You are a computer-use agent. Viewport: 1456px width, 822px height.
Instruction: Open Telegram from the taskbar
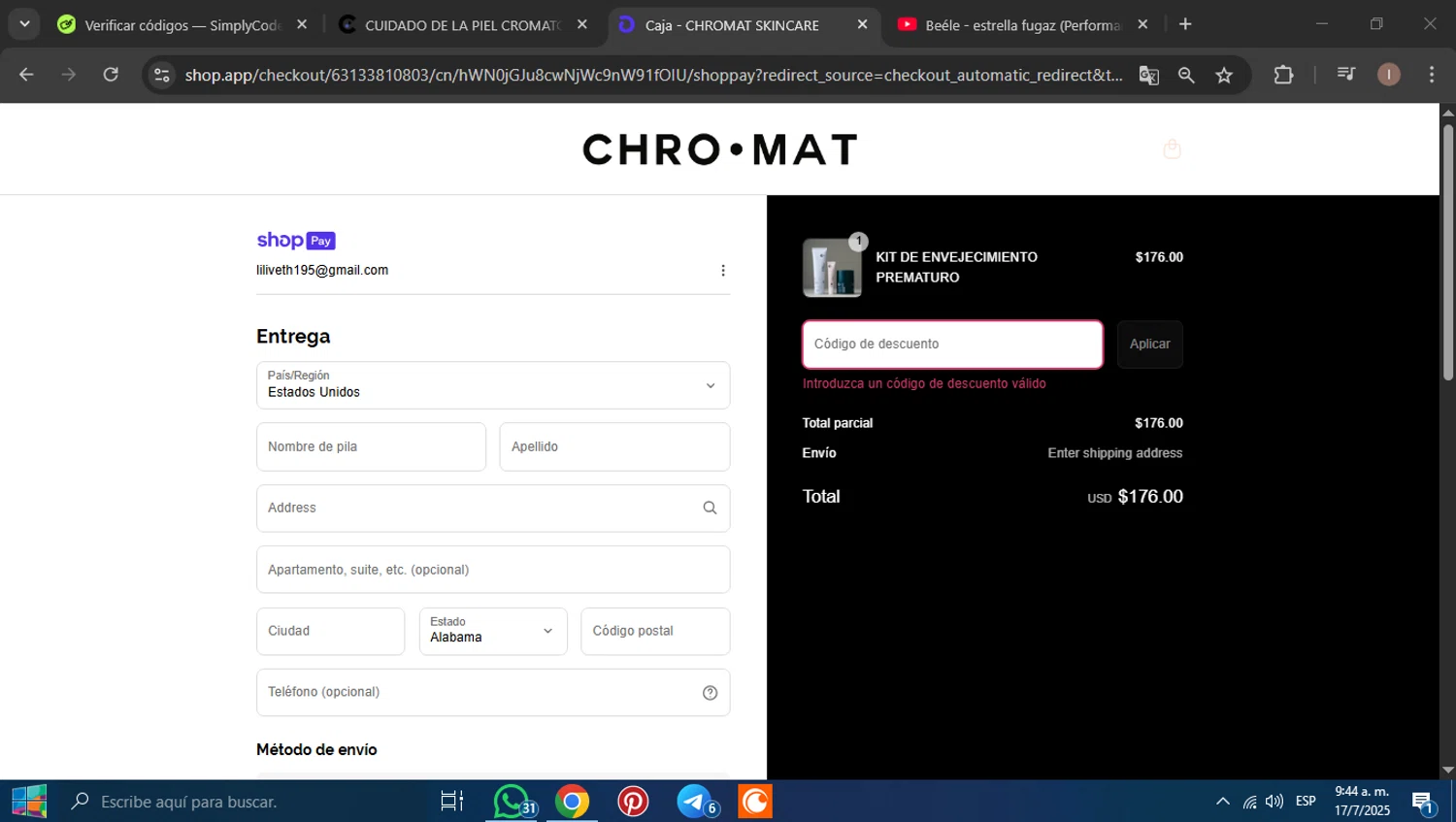click(x=694, y=802)
